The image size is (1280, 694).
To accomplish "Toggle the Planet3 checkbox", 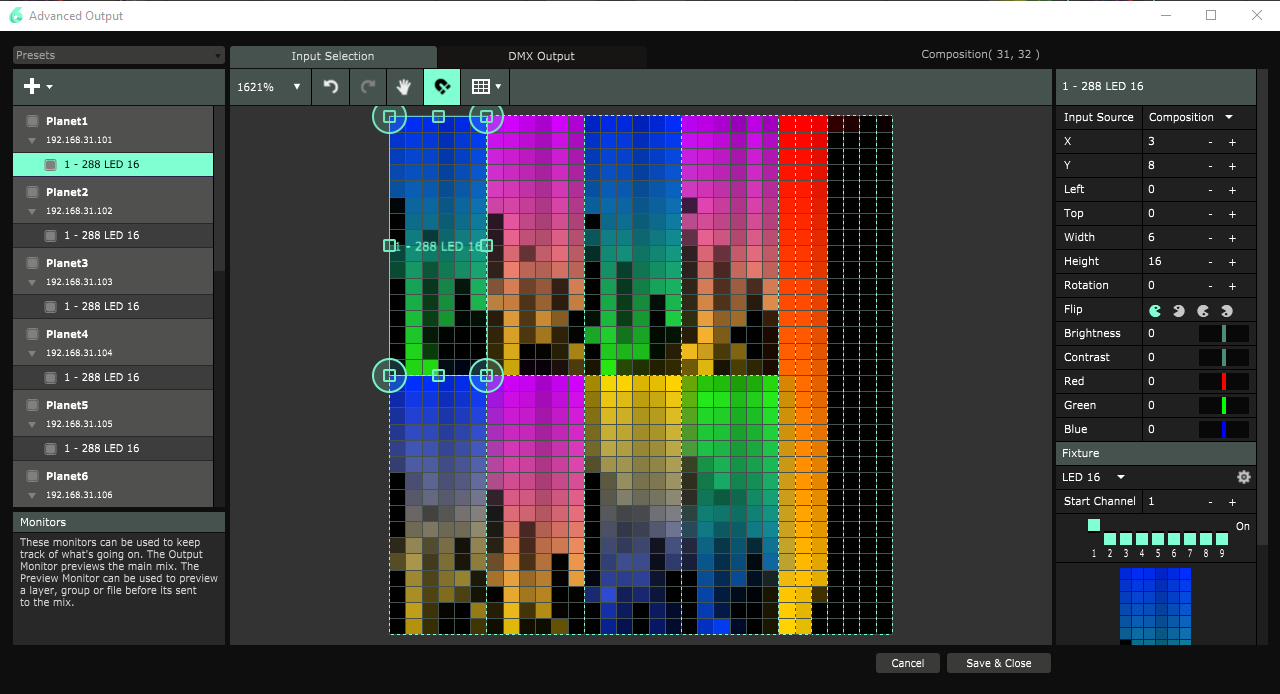I will click(x=32, y=263).
